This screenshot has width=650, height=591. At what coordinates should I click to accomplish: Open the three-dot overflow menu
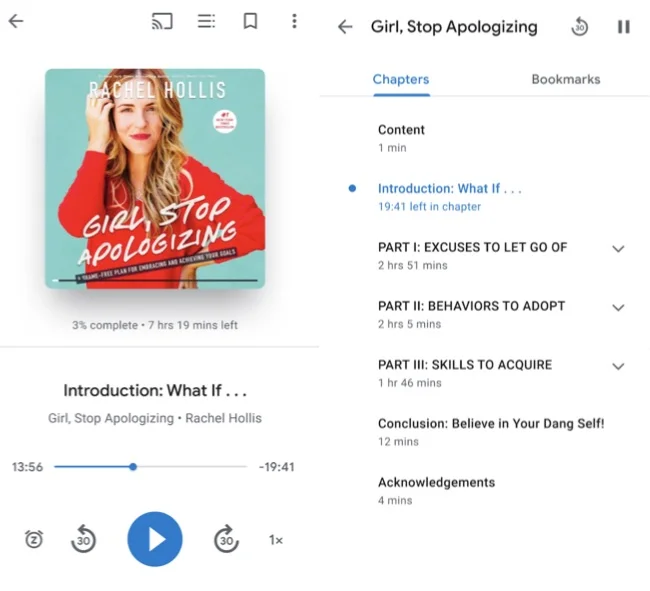294,21
